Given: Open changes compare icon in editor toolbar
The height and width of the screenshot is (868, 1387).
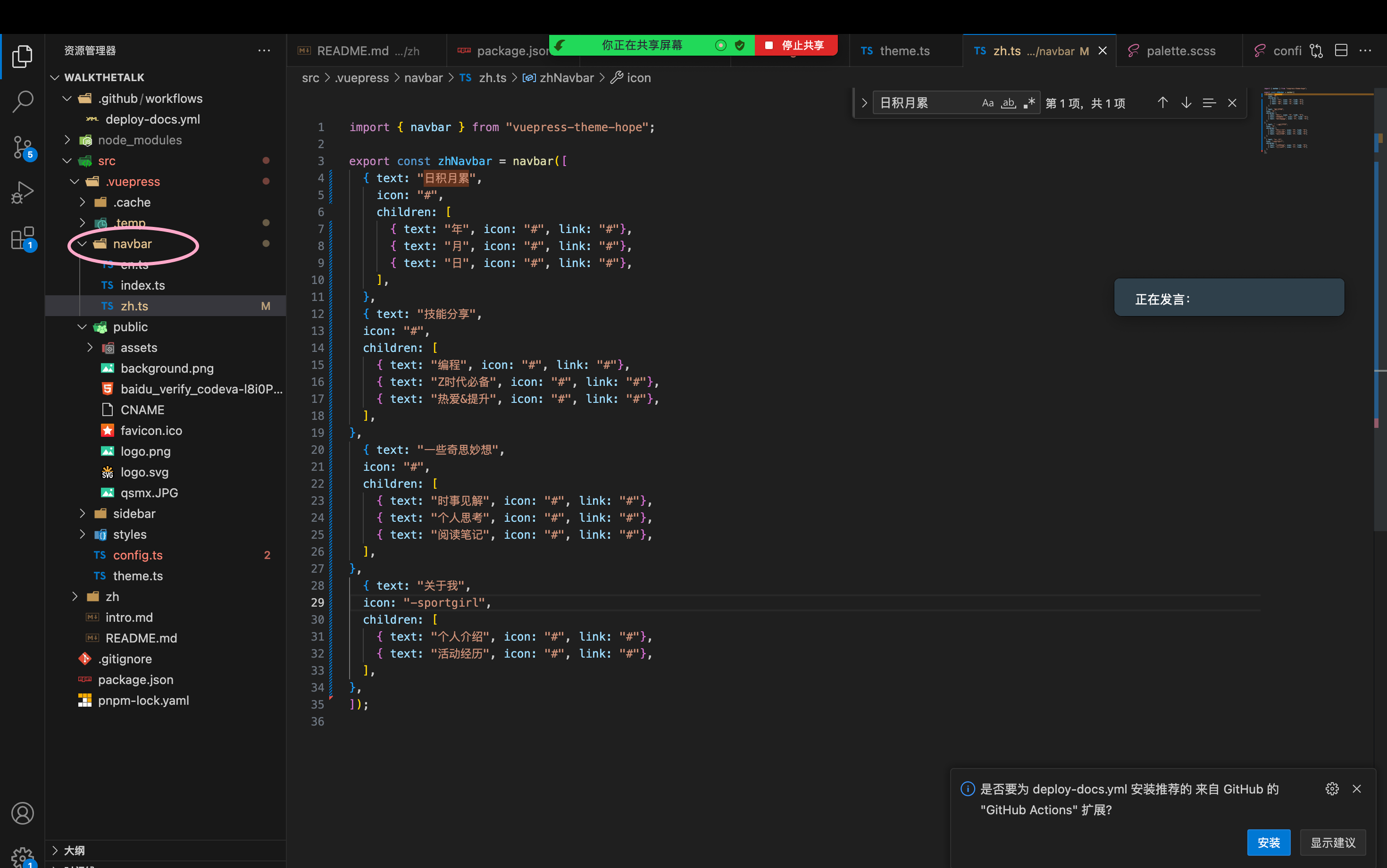Looking at the screenshot, I should coord(1316,50).
